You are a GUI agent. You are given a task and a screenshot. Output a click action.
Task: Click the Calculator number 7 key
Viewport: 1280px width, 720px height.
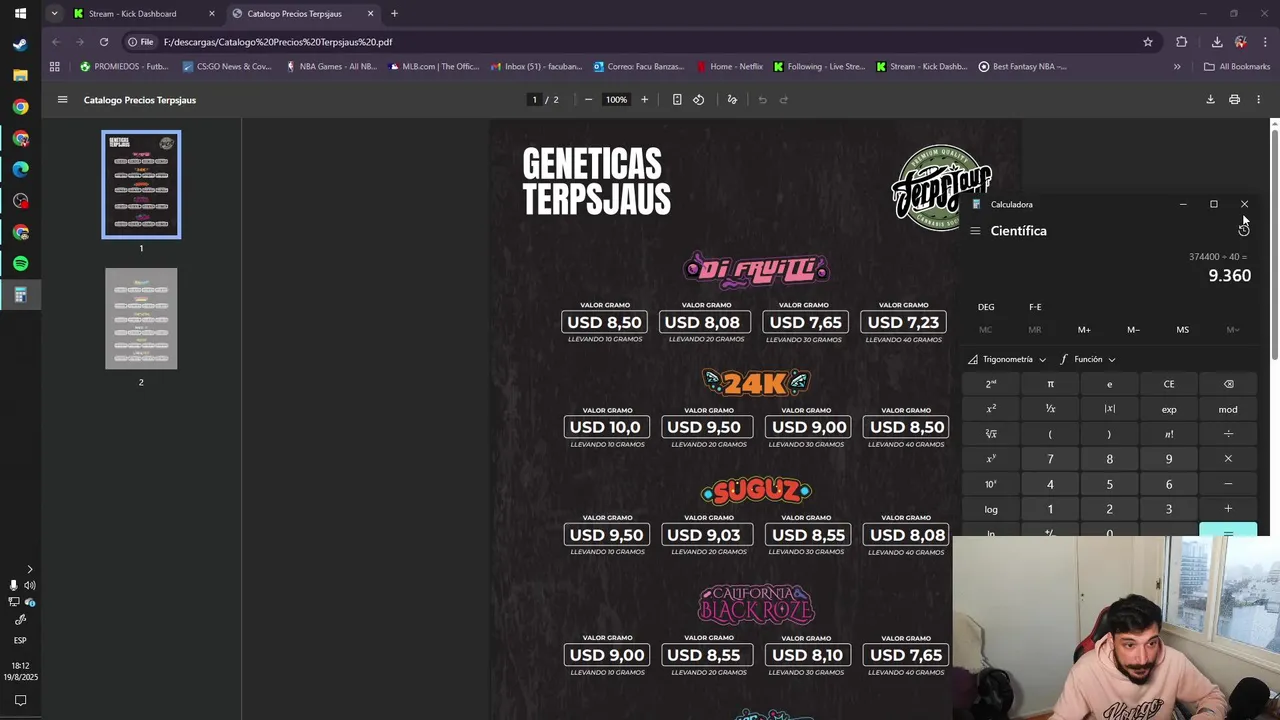click(x=1050, y=459)
